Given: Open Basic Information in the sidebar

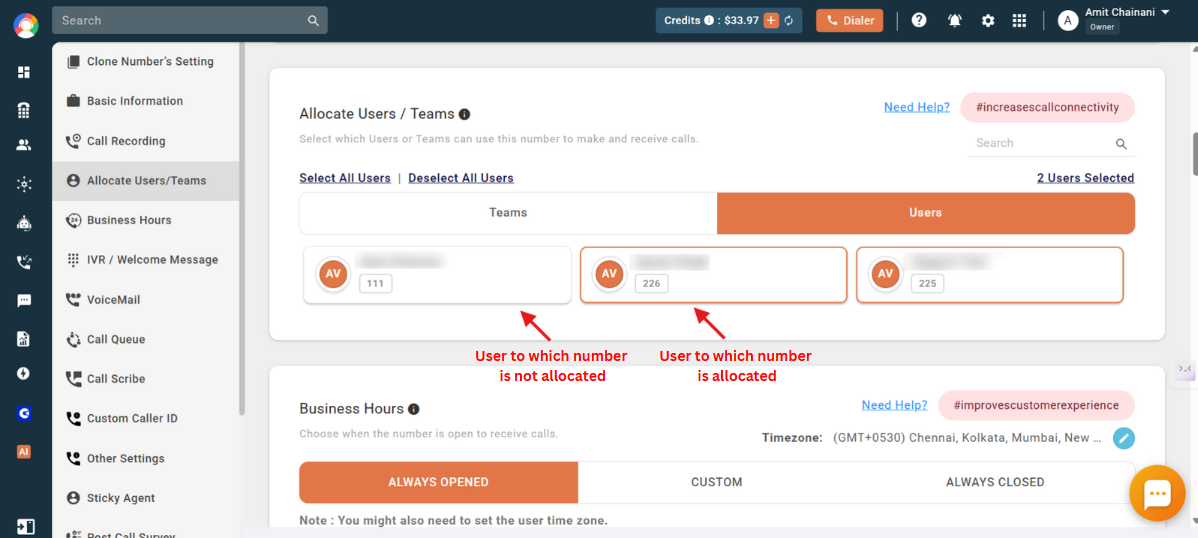Looking at the screenshot, I should [146, 101].
